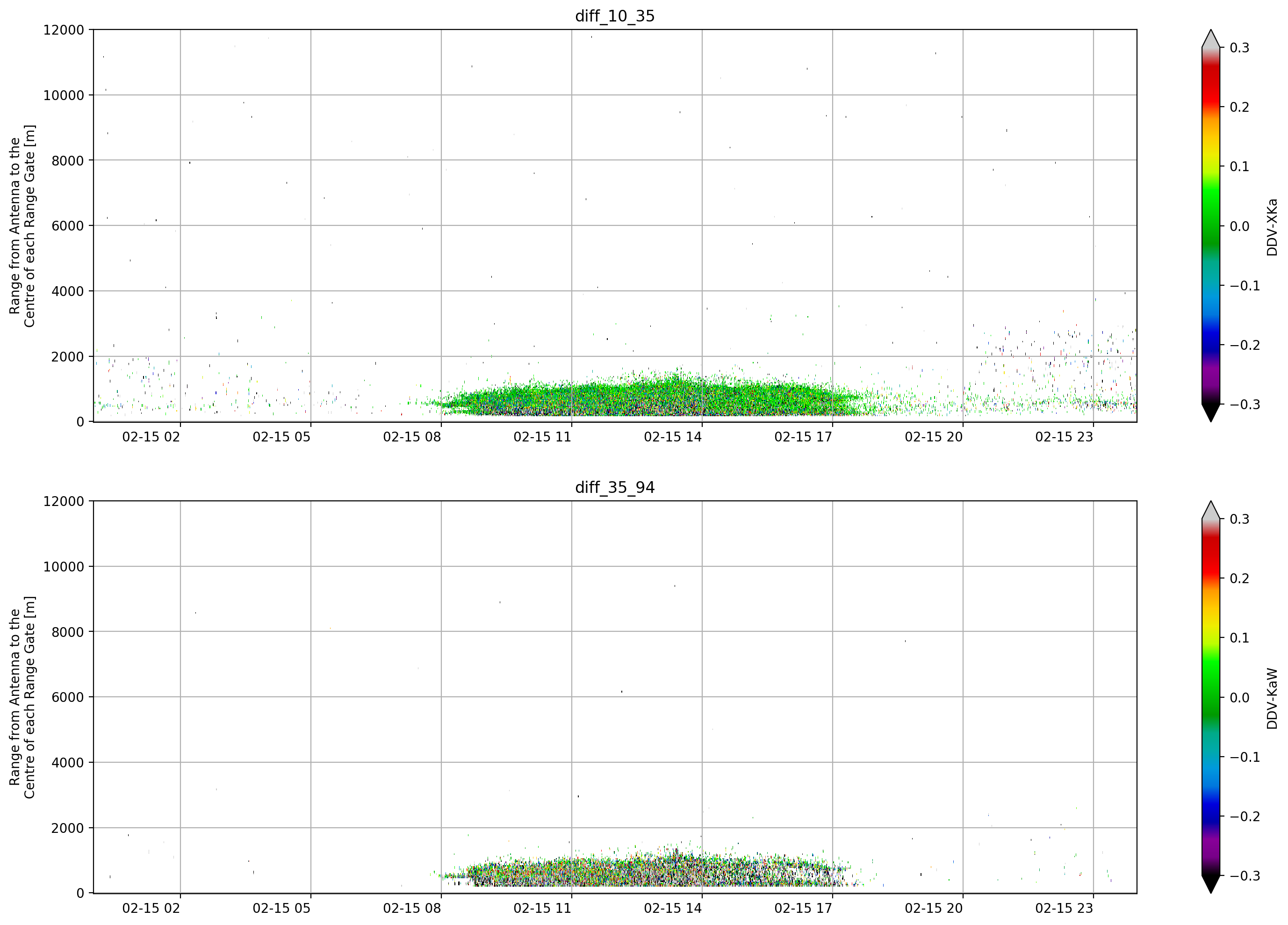Click the 02-15 17 x-tick under the diff_35_94 plot
1288x925 pixels.
(x=804, y=909)
